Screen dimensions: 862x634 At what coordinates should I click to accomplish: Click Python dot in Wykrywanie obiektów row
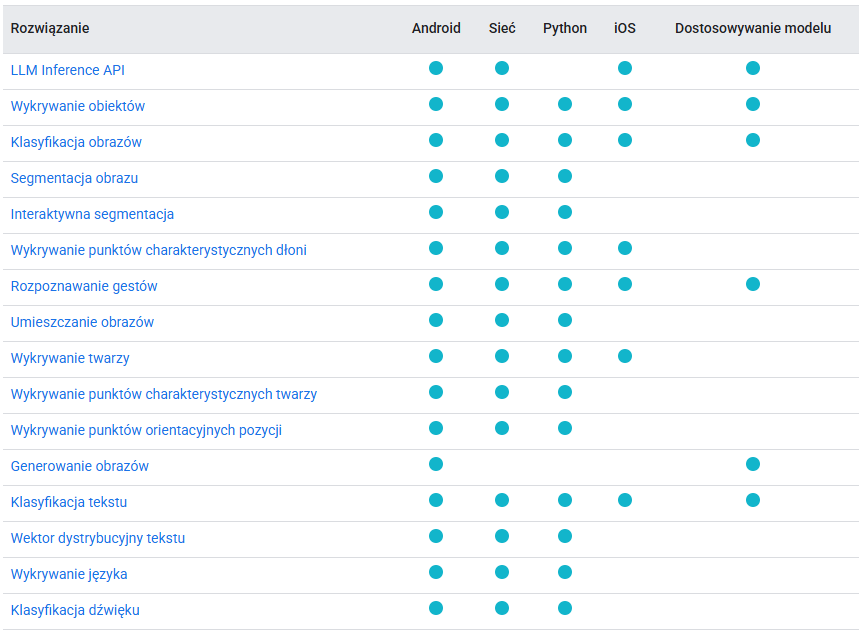(x=565, y=104)
